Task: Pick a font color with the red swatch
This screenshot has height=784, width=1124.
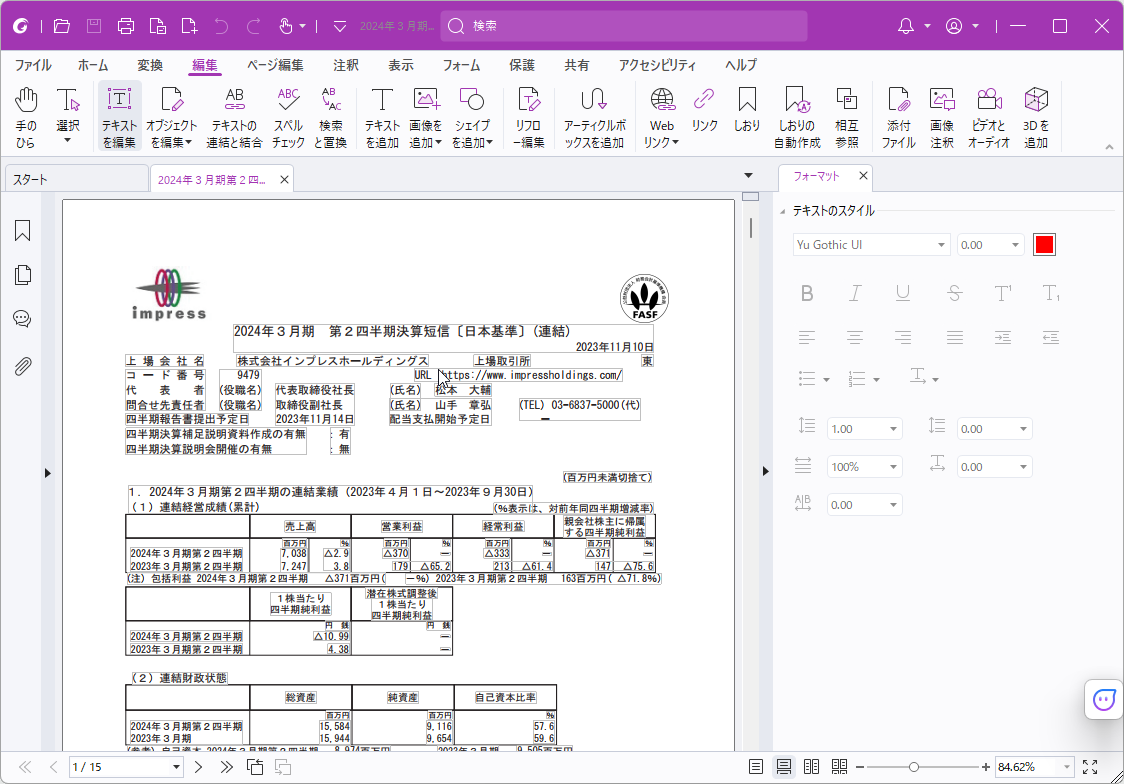Action: 1044,244
